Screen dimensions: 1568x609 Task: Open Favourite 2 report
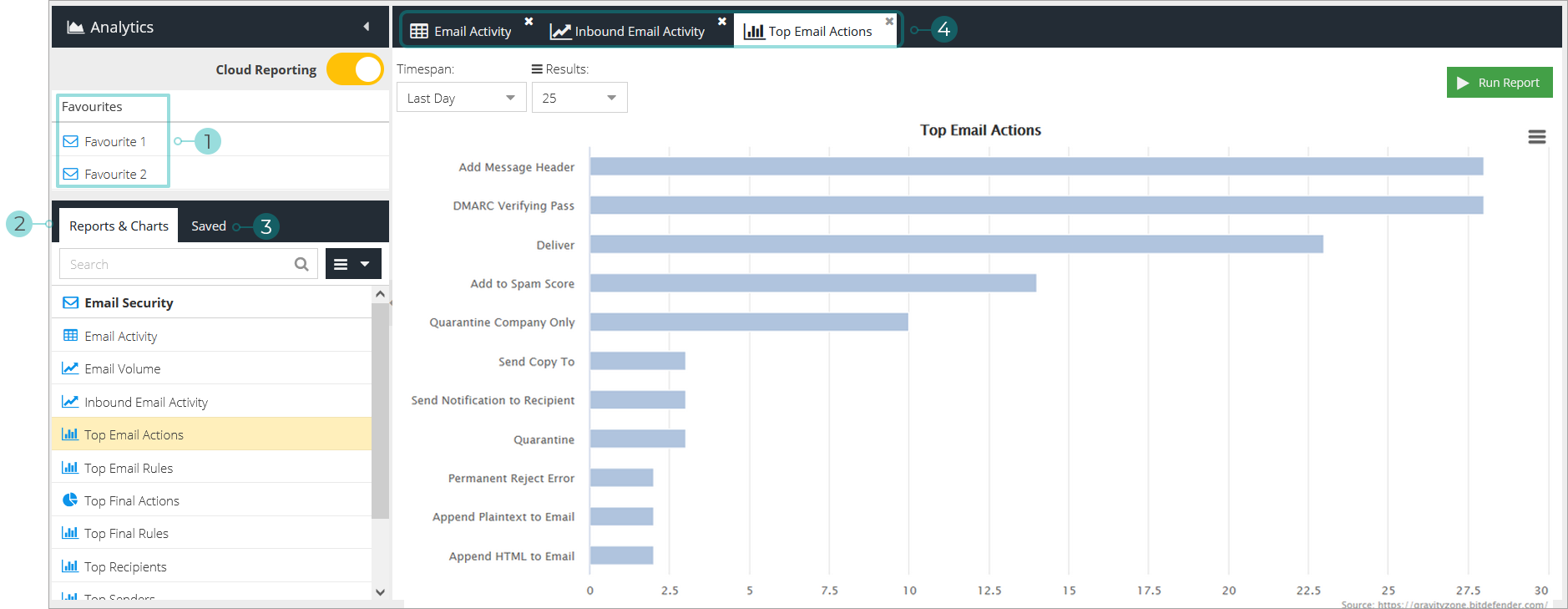[x=115, y=174]
